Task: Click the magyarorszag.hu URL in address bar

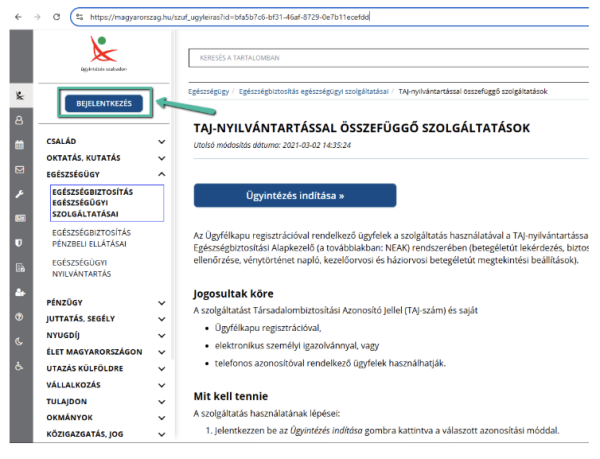Action: pos(230,17)
